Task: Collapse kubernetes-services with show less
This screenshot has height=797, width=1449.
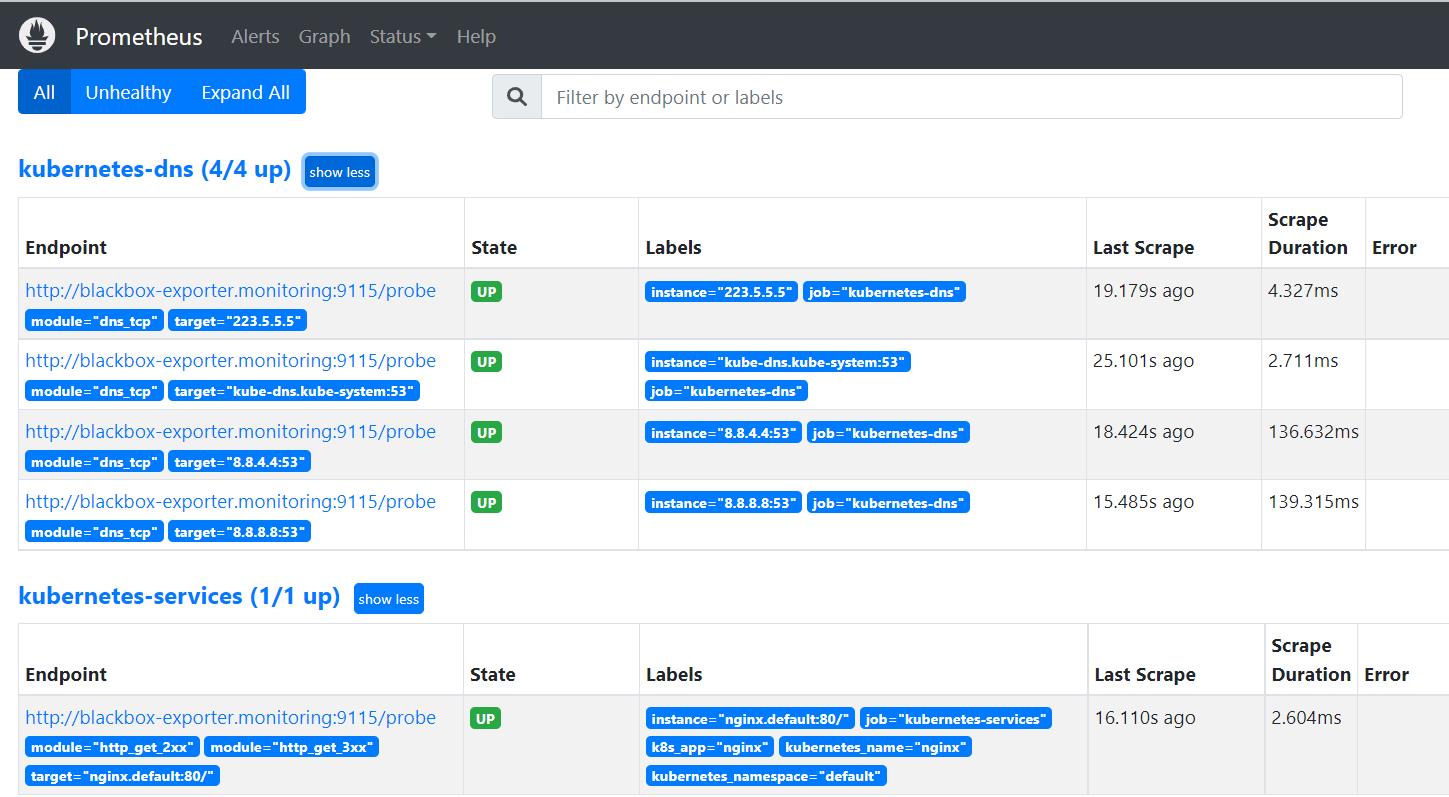Action: 389,599
